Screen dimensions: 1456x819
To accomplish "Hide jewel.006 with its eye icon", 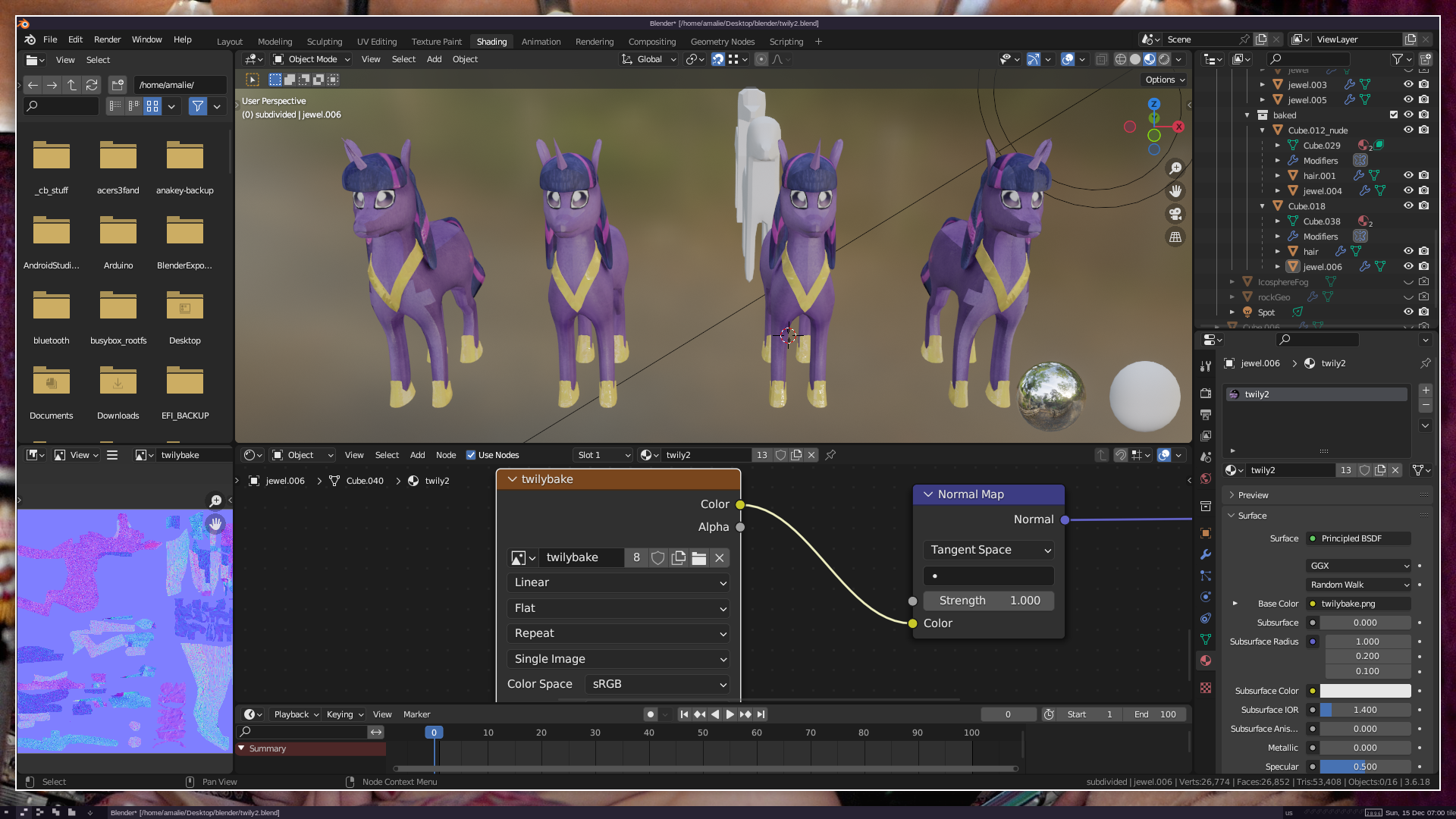I will 1408,266.
